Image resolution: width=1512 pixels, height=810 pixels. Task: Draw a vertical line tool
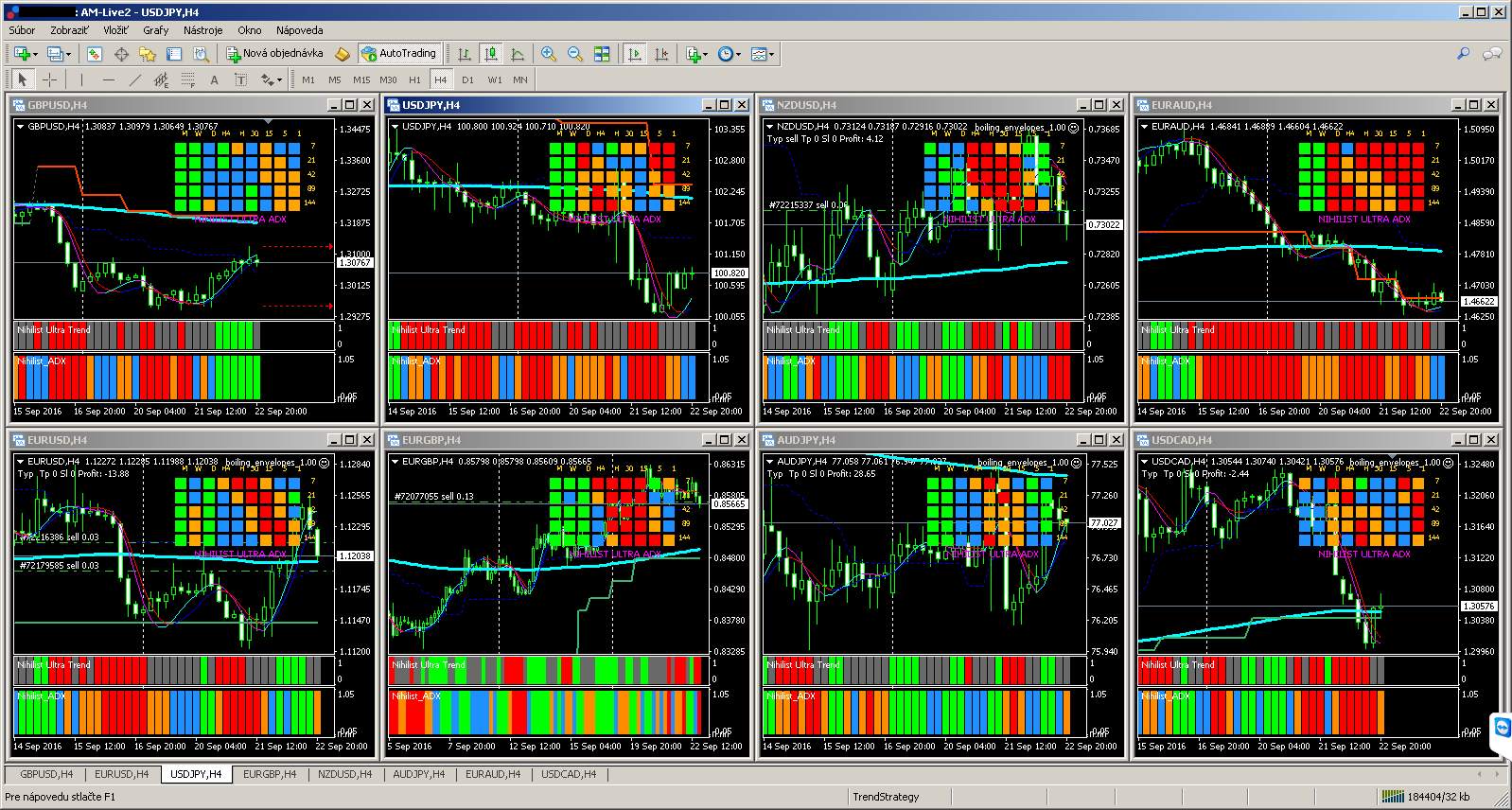click(81, 80)
